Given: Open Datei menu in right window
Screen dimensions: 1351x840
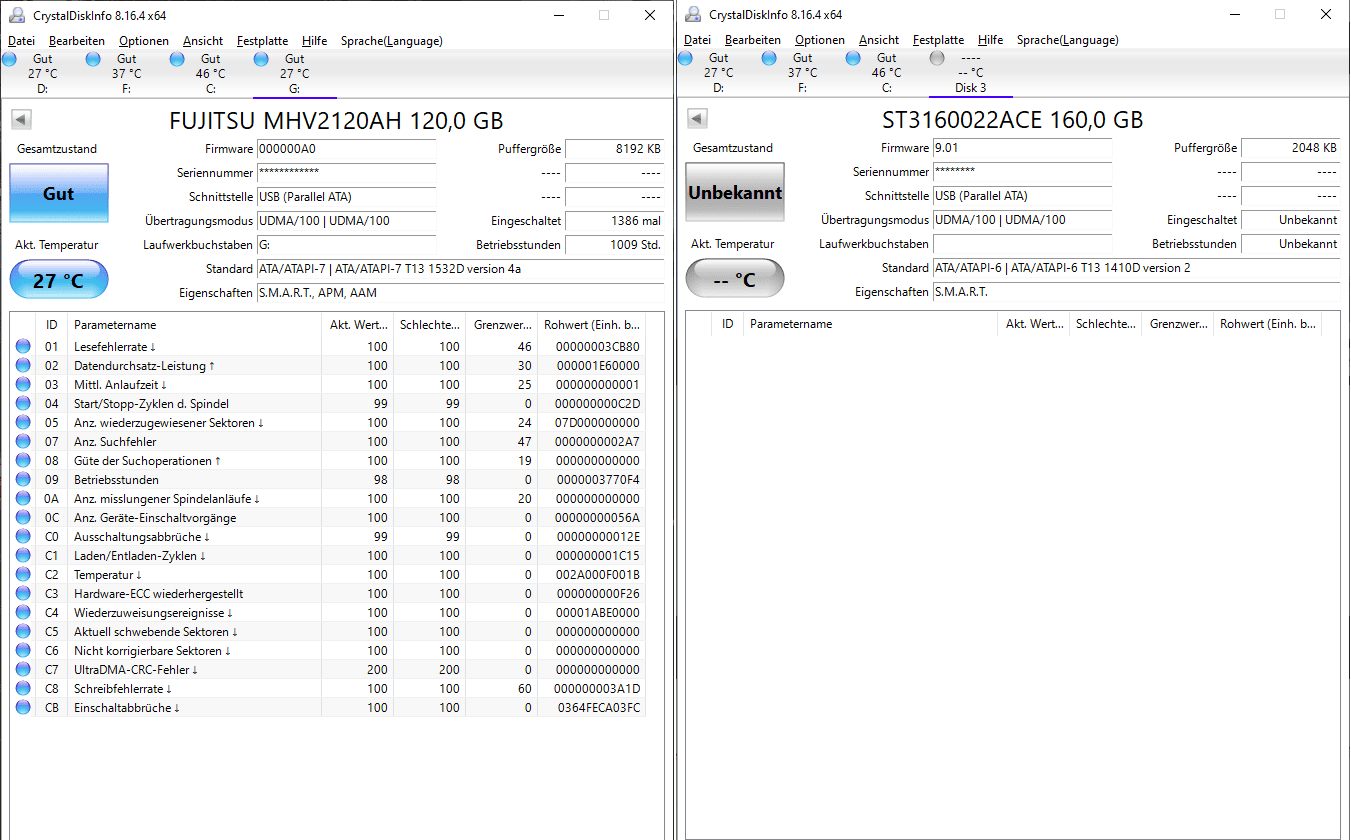Looking at the screenshot, I should click(x=697, y=40).
